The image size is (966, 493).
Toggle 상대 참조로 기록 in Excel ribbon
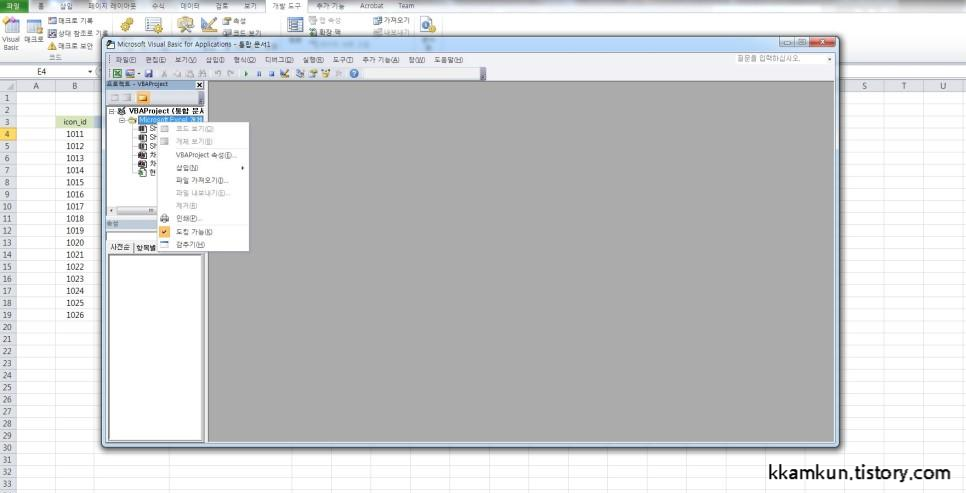(78, 33)
